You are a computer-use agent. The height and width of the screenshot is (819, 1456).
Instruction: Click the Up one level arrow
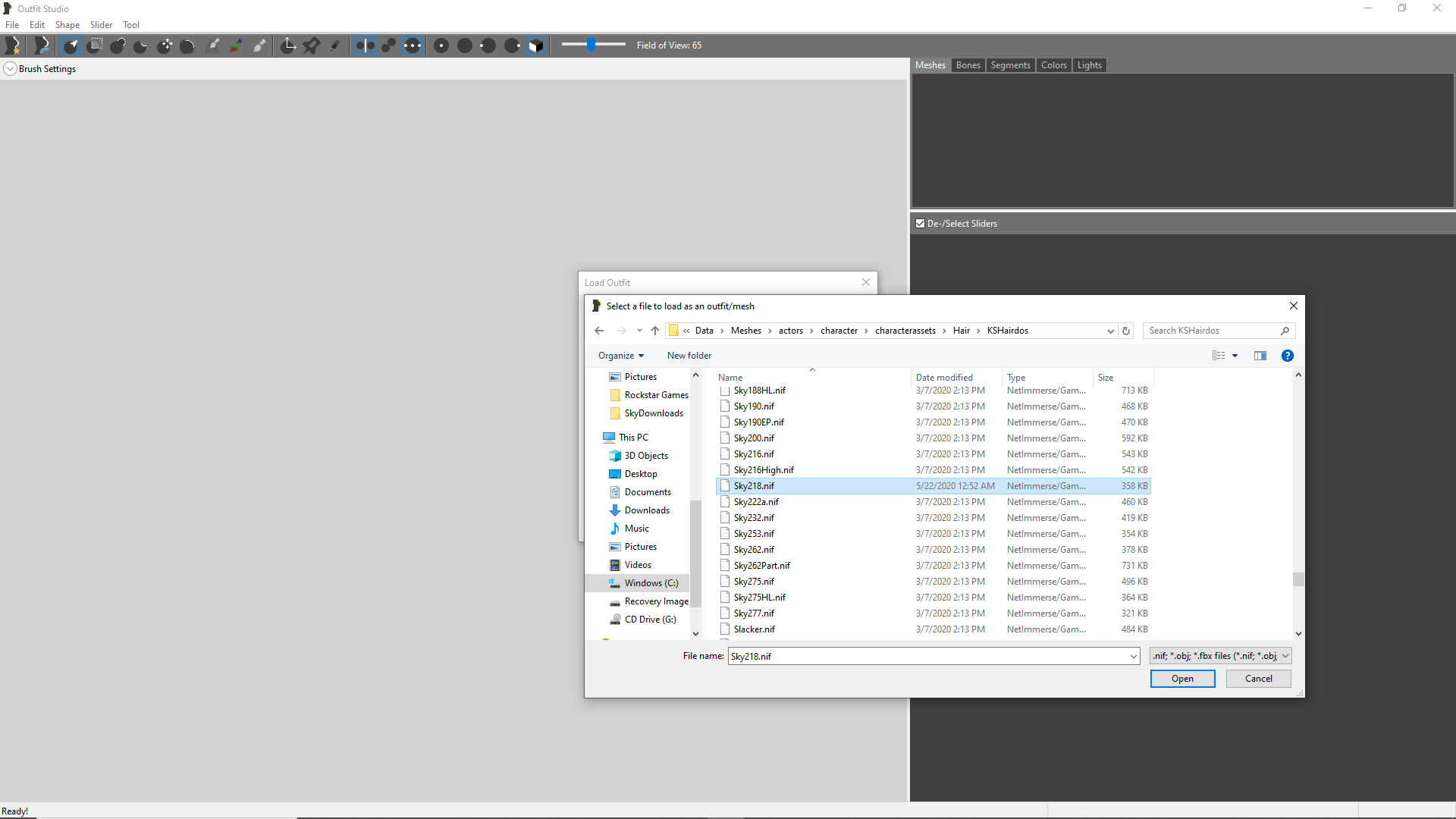click(655, 331)
